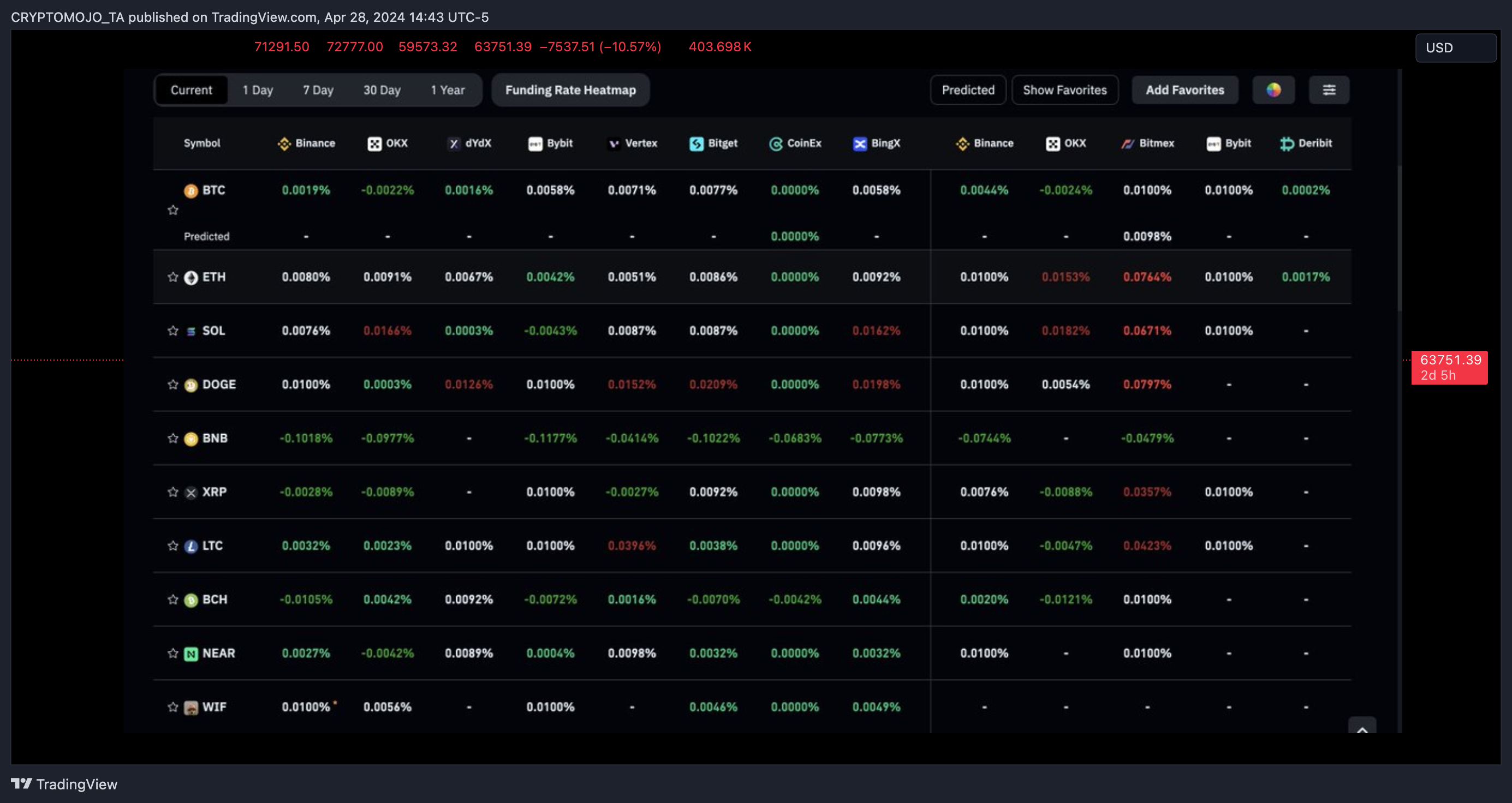Favorite SOL with its star icon
The width and height of the screenshot is (1512, 803).
point(172,331)
